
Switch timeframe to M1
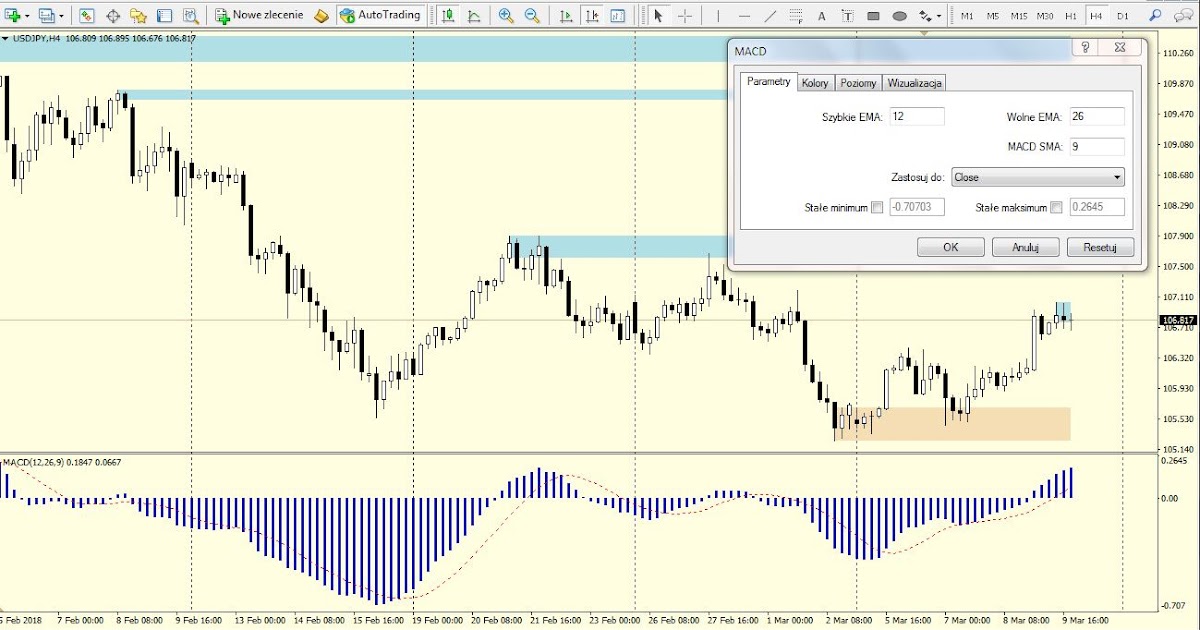967,16
